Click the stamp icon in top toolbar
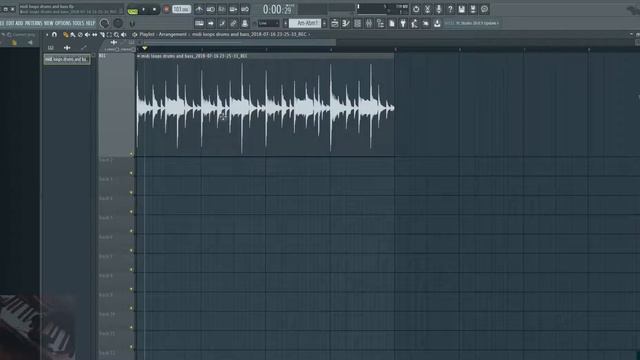This screenshot has height=360, width=640. click(x=245, y=23)
